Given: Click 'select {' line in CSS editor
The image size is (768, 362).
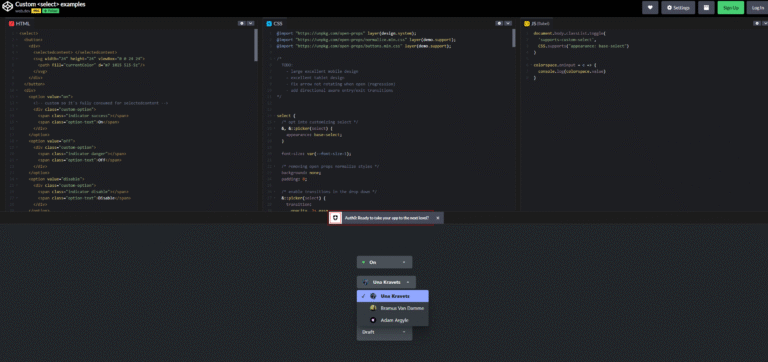Looking at the screenshot, I should pos(286,116).
